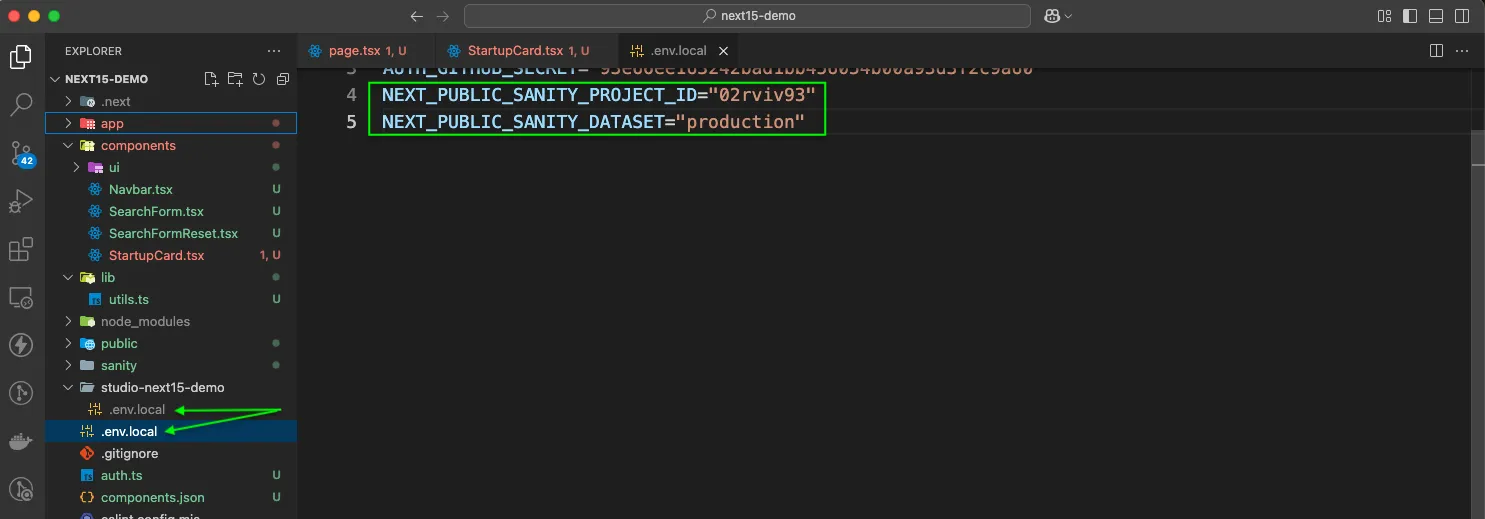Click line number 5 in the gutter

tap(351, 122)
